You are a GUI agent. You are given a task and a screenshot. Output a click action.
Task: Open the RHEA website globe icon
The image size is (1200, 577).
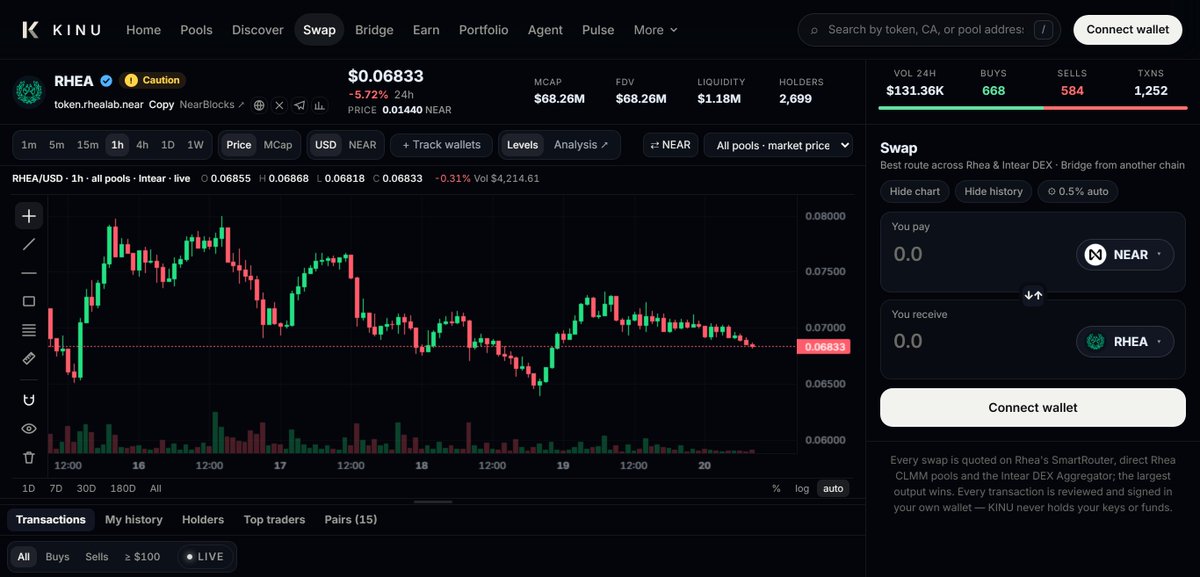click(259, 105)
